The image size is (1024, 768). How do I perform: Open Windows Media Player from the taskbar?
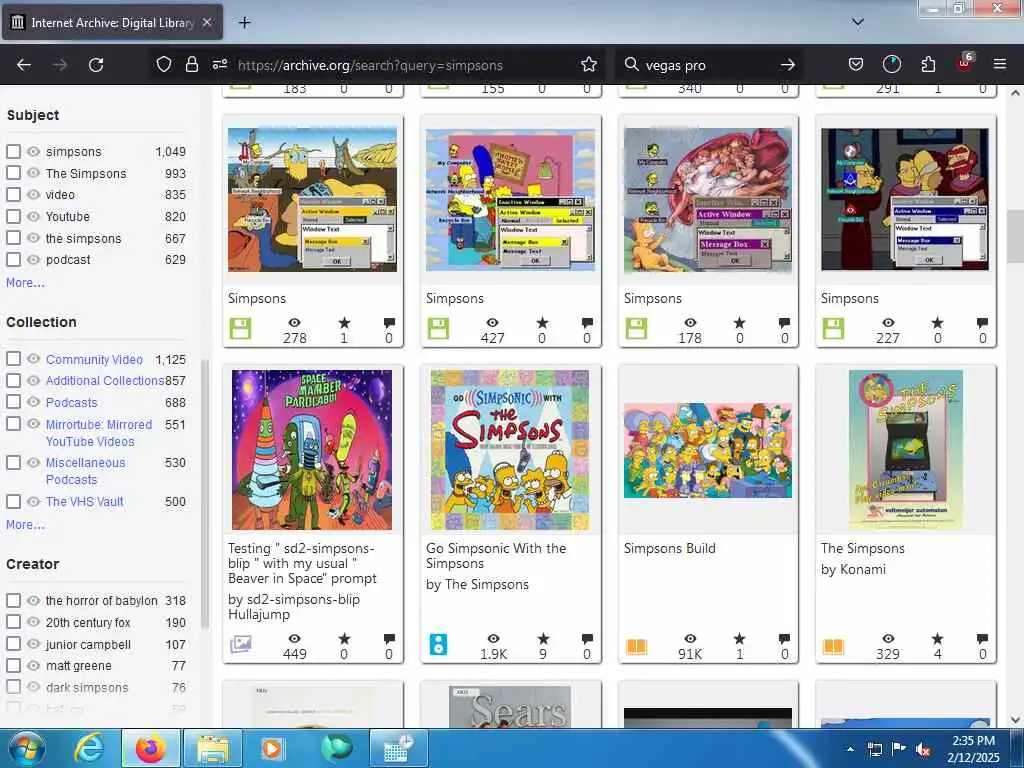click(x=271, y=749)
